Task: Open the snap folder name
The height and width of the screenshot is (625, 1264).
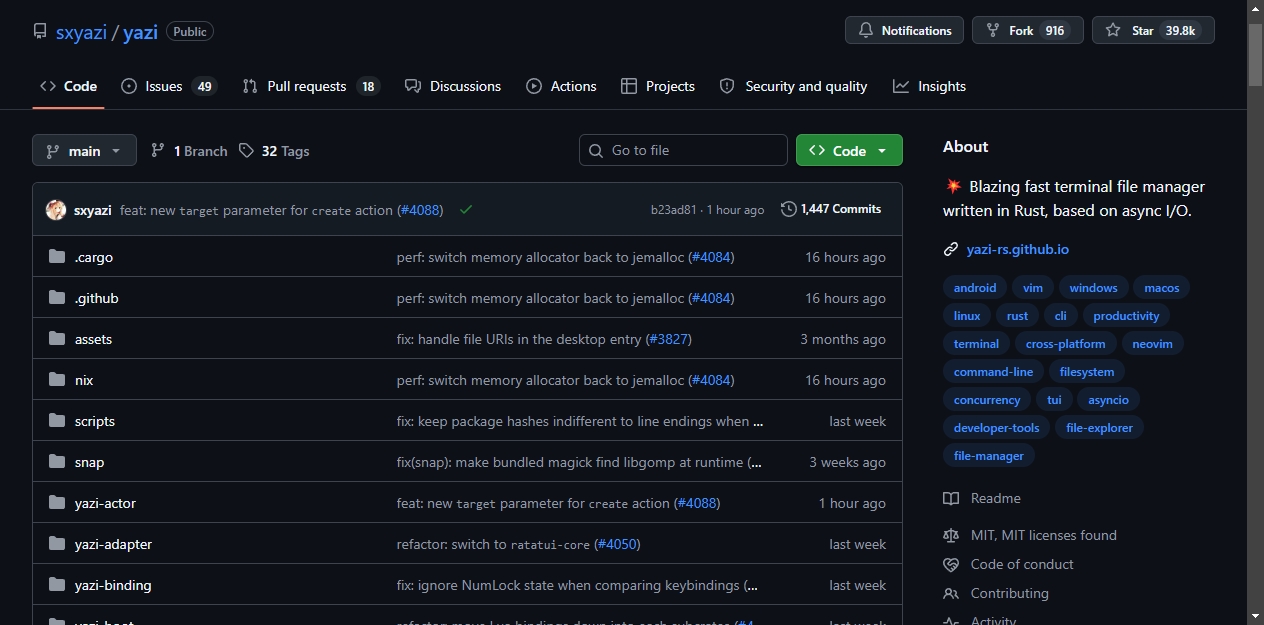Action: tap(89, 462)
